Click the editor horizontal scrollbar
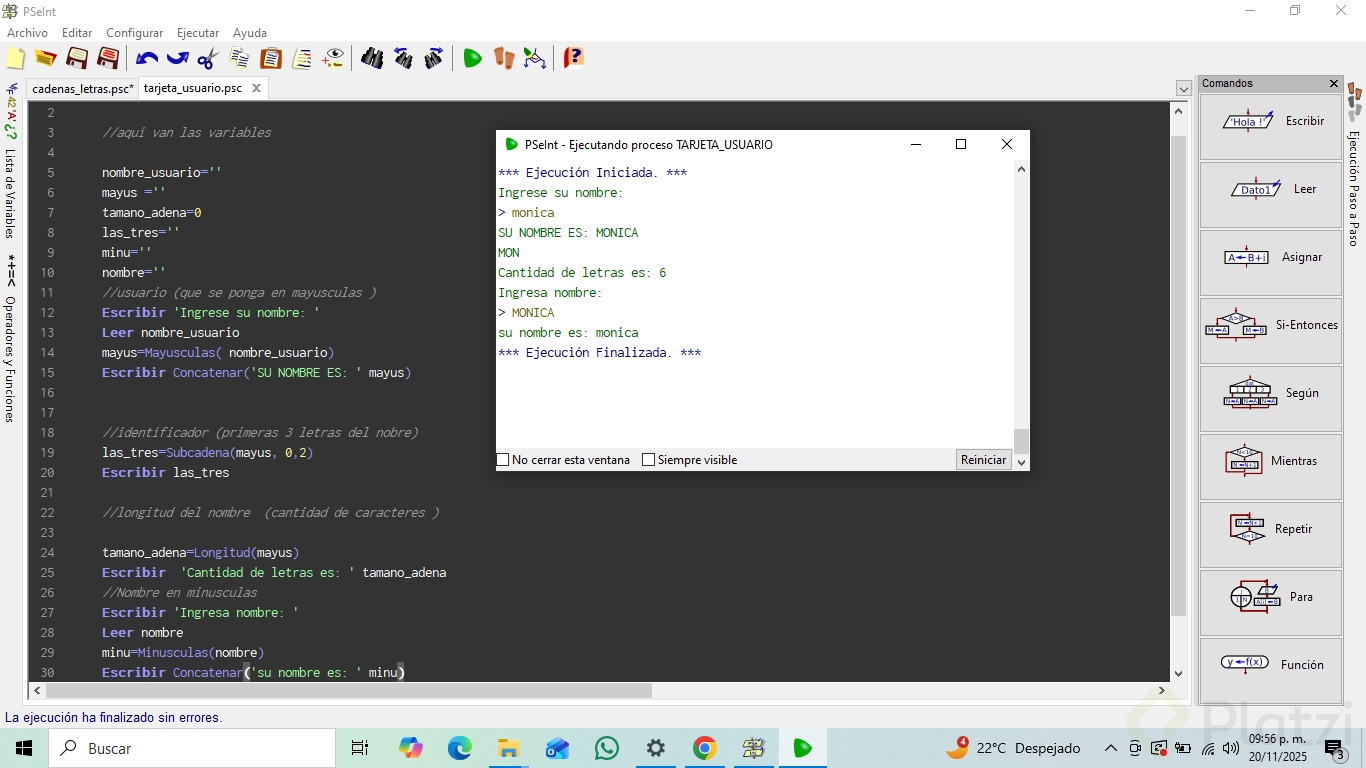 tap(348, 691)
